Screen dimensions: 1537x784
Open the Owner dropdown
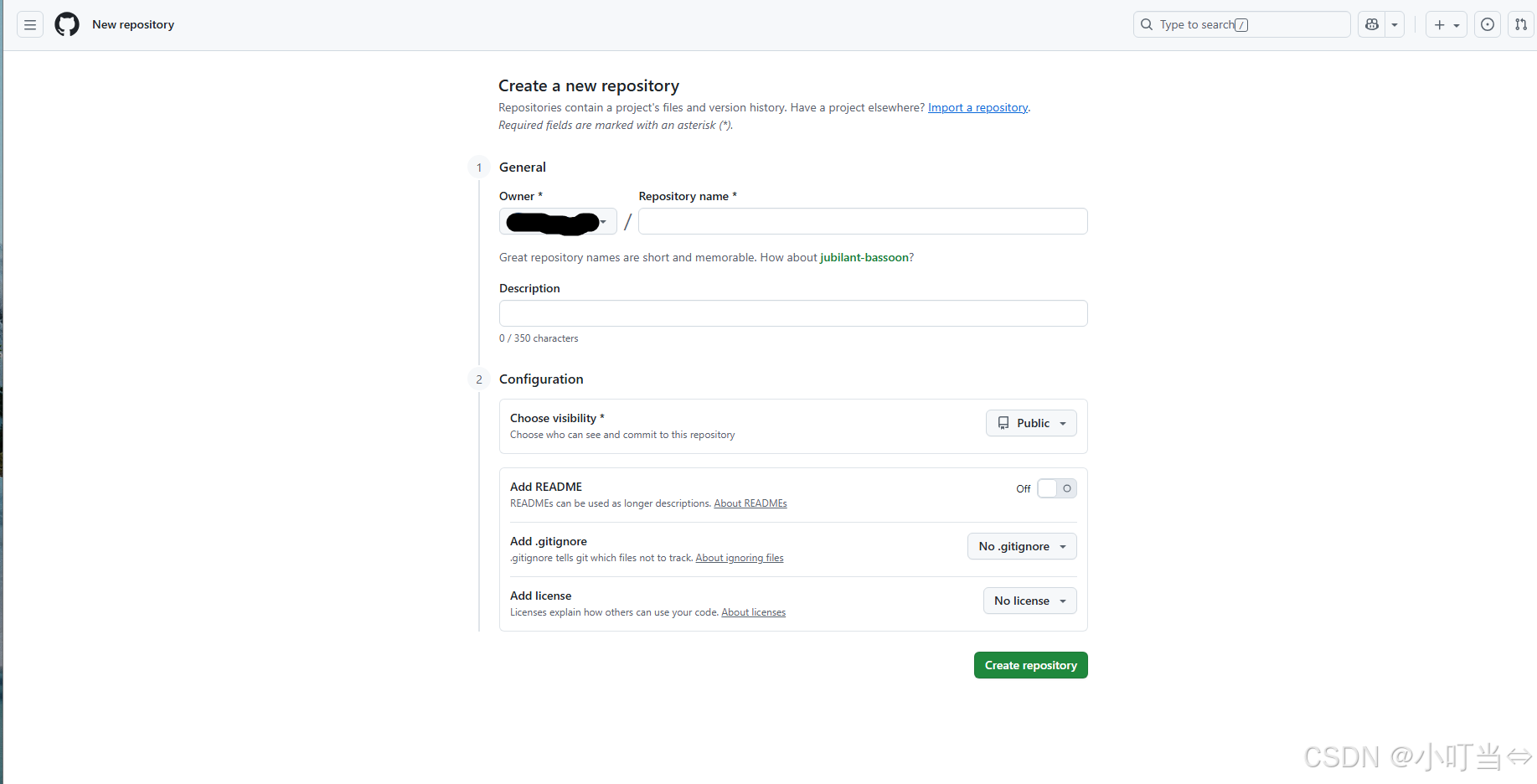pos(558,222)
